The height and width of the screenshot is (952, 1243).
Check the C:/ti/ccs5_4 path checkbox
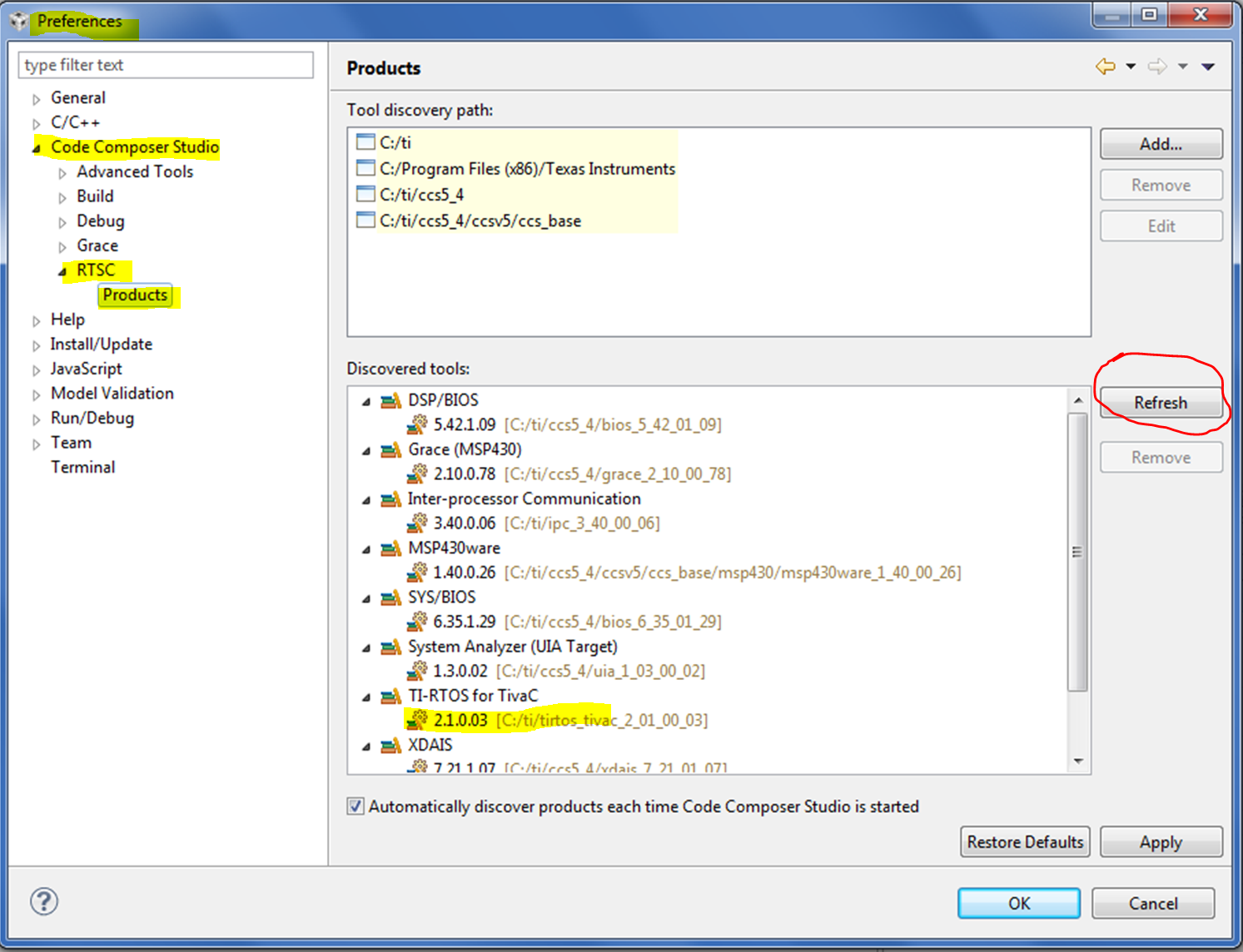pyautogui.click(x=365, y=195)
